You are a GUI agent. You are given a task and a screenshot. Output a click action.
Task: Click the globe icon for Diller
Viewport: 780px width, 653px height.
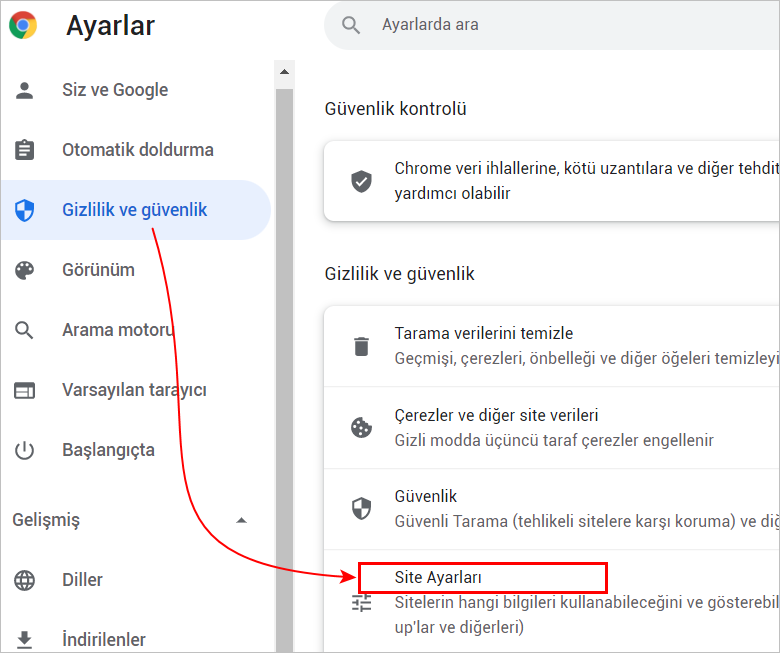[x=24, y=580]
